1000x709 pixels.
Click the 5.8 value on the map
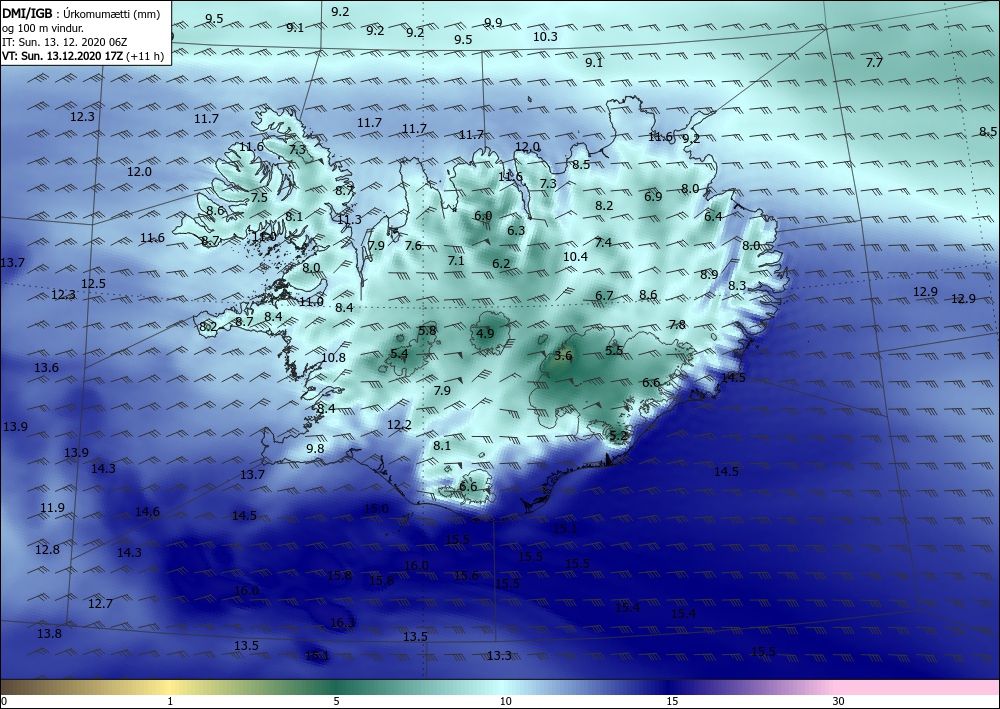(x=427, y=330)
